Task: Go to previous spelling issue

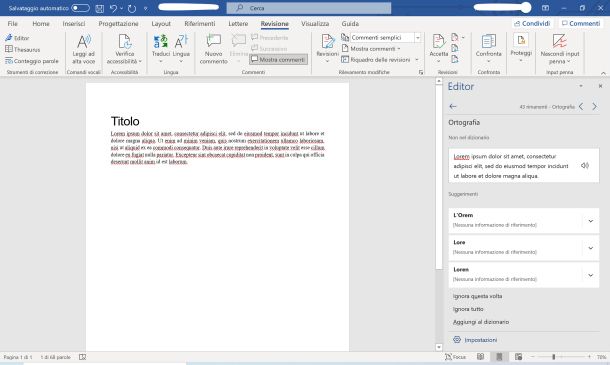Action: pos(581,106)
